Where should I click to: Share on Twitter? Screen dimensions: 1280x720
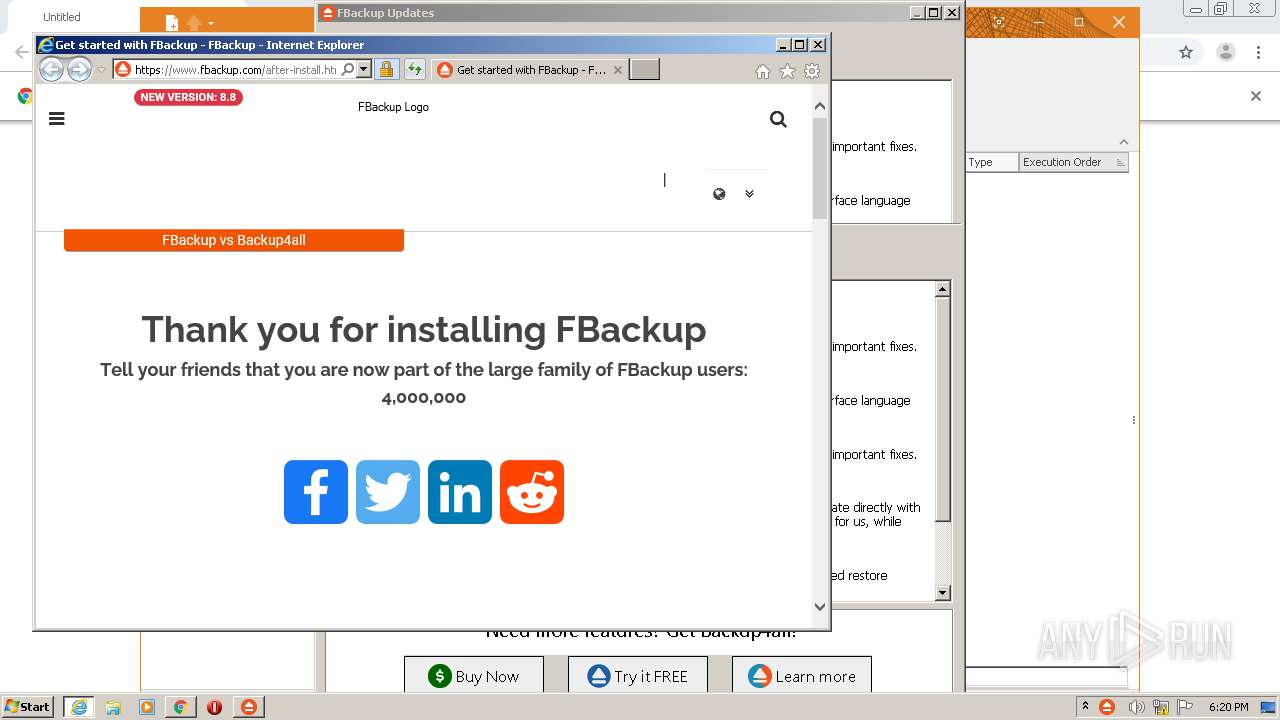388,492
